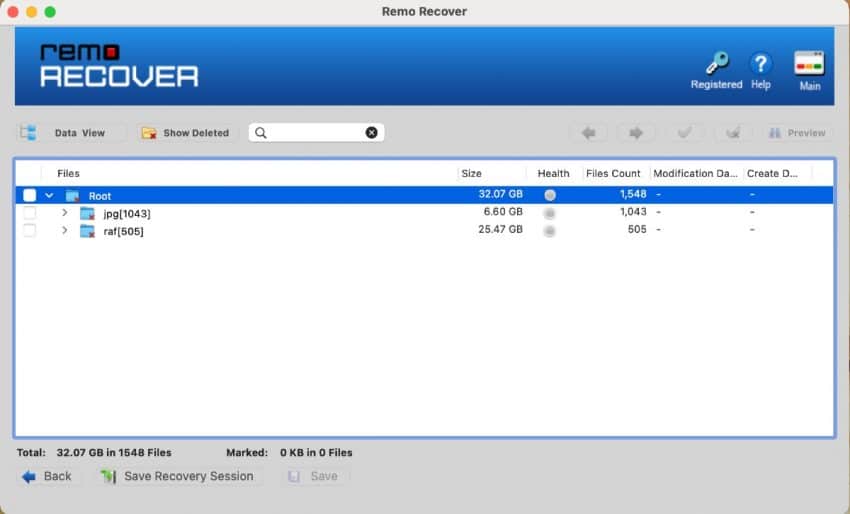Click the Files Count column header
Screen dimensions: 850x514
[613, 174]
